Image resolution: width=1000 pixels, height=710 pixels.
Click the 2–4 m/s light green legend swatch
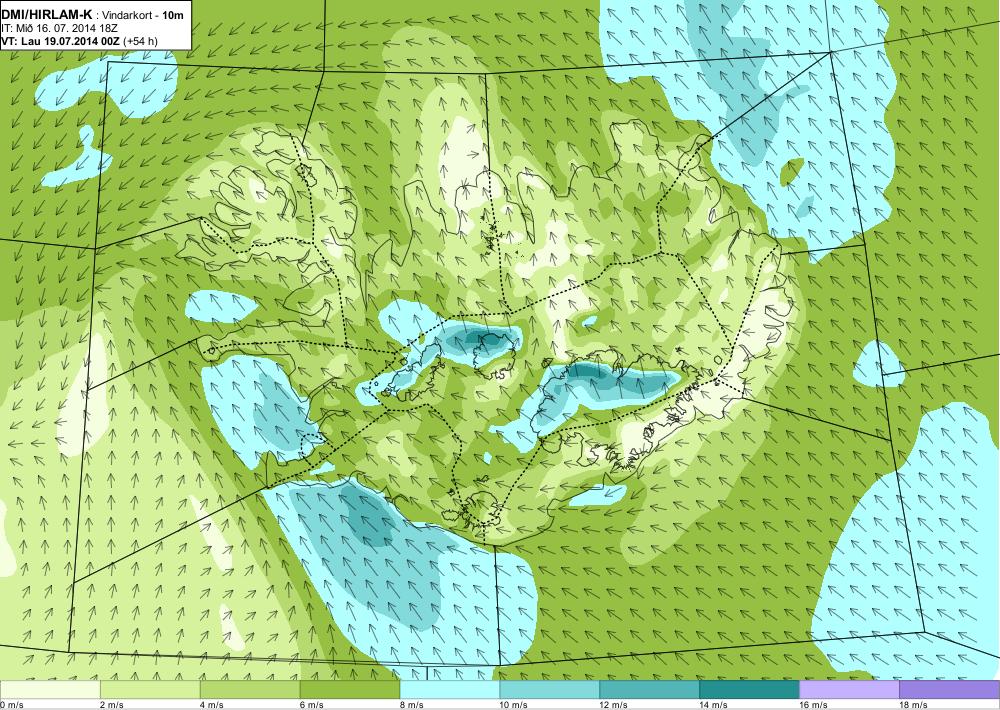tap(150, 690)
